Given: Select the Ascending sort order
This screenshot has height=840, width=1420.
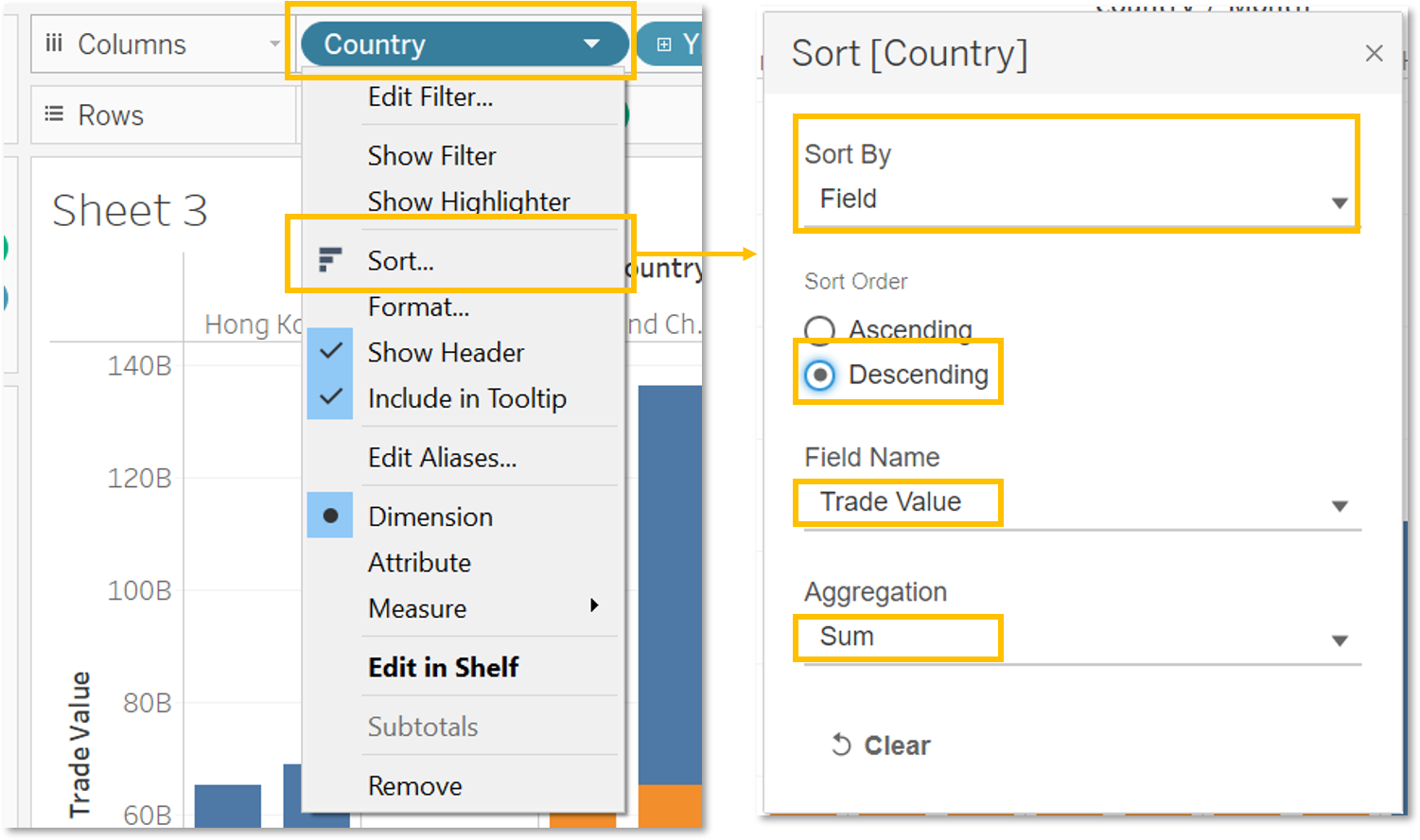Looking at the screenshot, I should (819, 330).
